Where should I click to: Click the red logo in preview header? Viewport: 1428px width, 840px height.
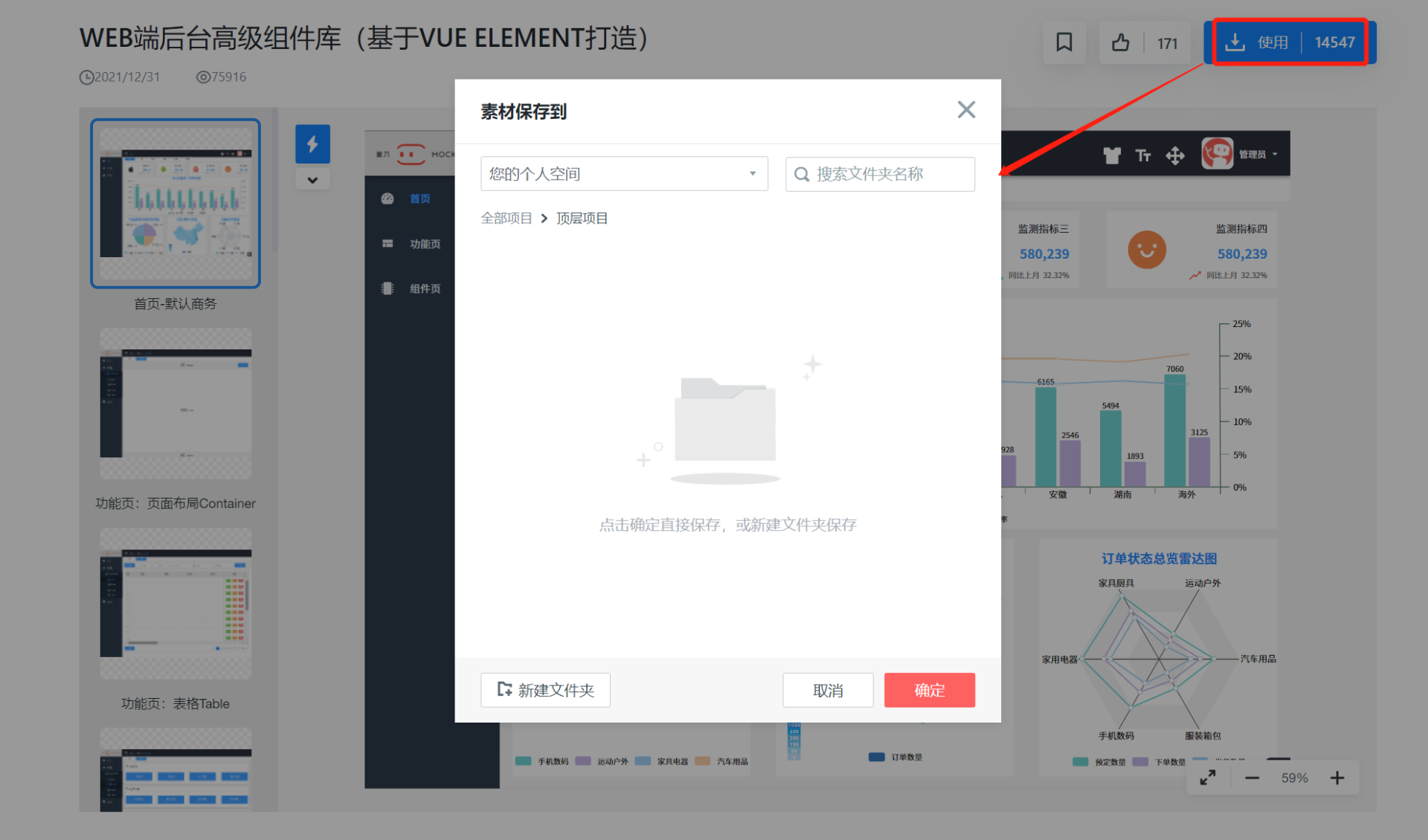click(x=411, y=154)
